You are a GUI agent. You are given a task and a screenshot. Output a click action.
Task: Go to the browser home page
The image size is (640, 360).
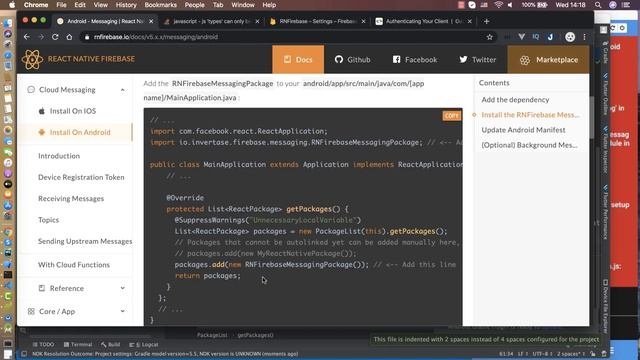(69, 37)
